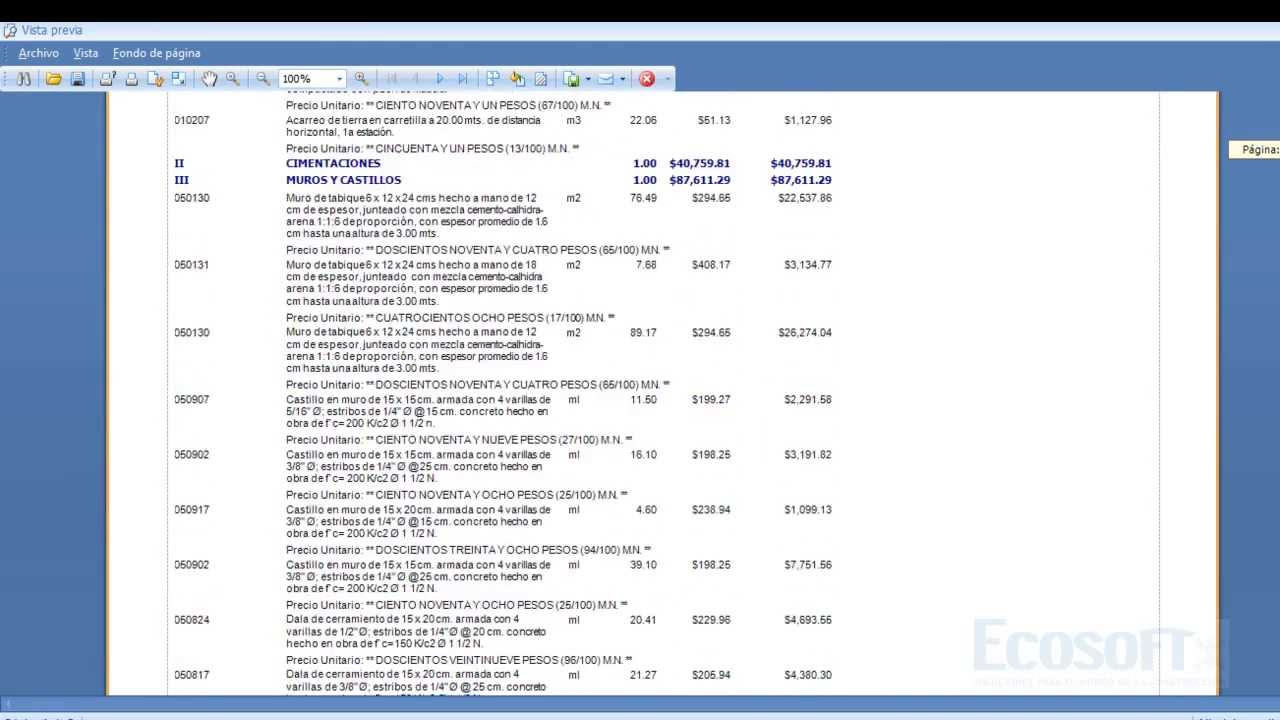
Task: Expand the zoom percentage dropdown arrow
Action: click(340, 79)
